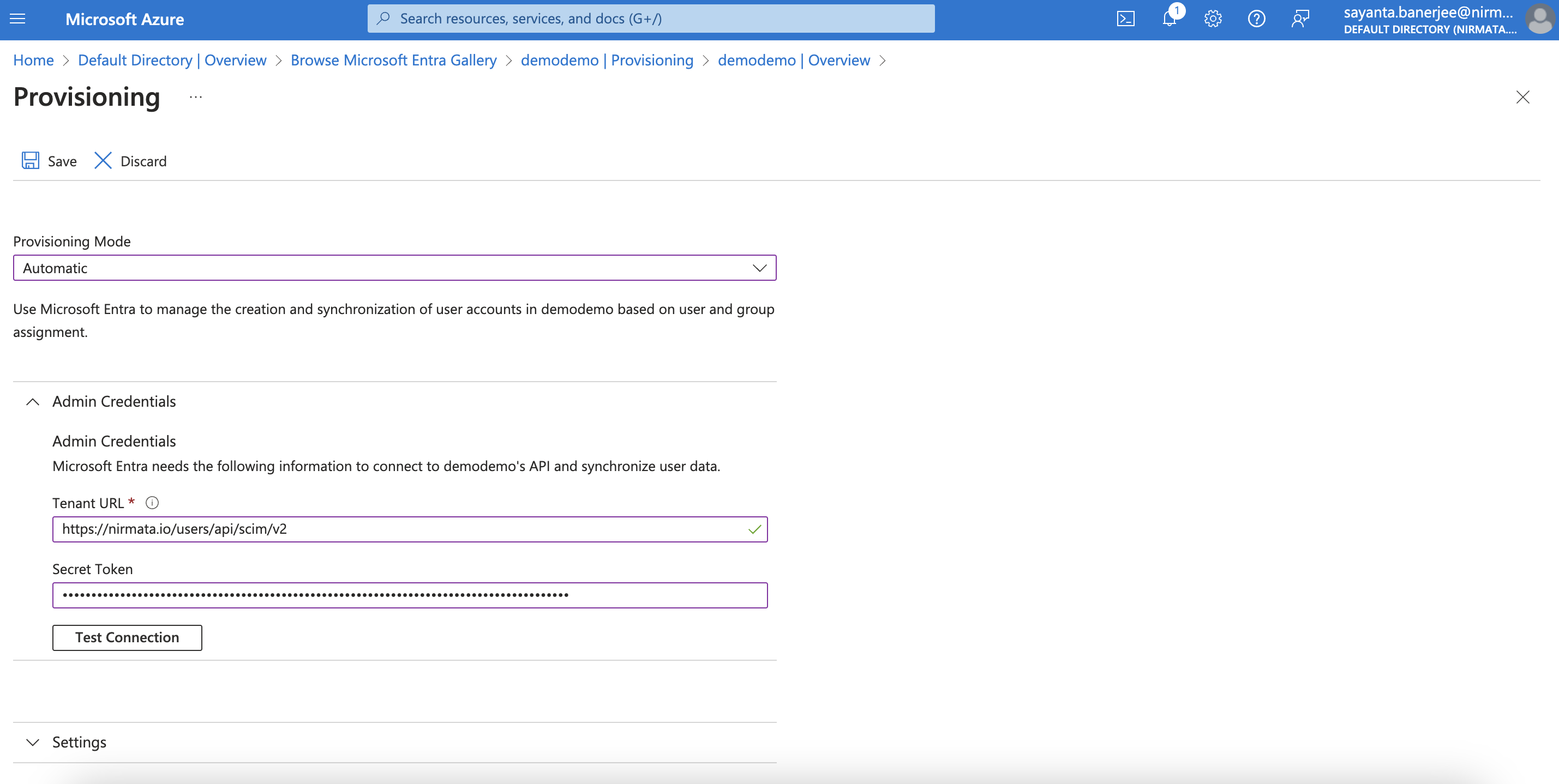Open the portal hamburger menu
The width and height of the screenshot is (1559, 784).
[17, 19]
